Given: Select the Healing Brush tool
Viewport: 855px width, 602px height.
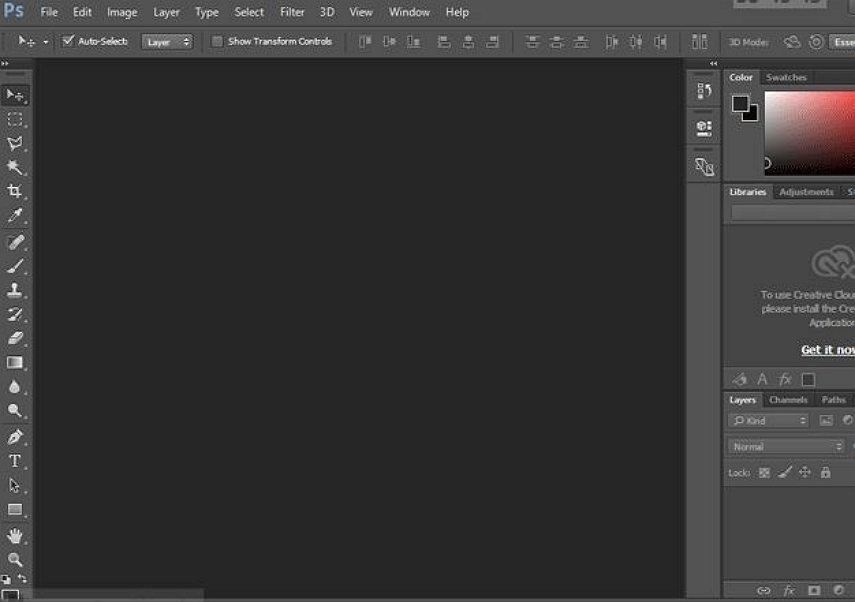Looking at the screenshot, I should [x=15, y=242].
